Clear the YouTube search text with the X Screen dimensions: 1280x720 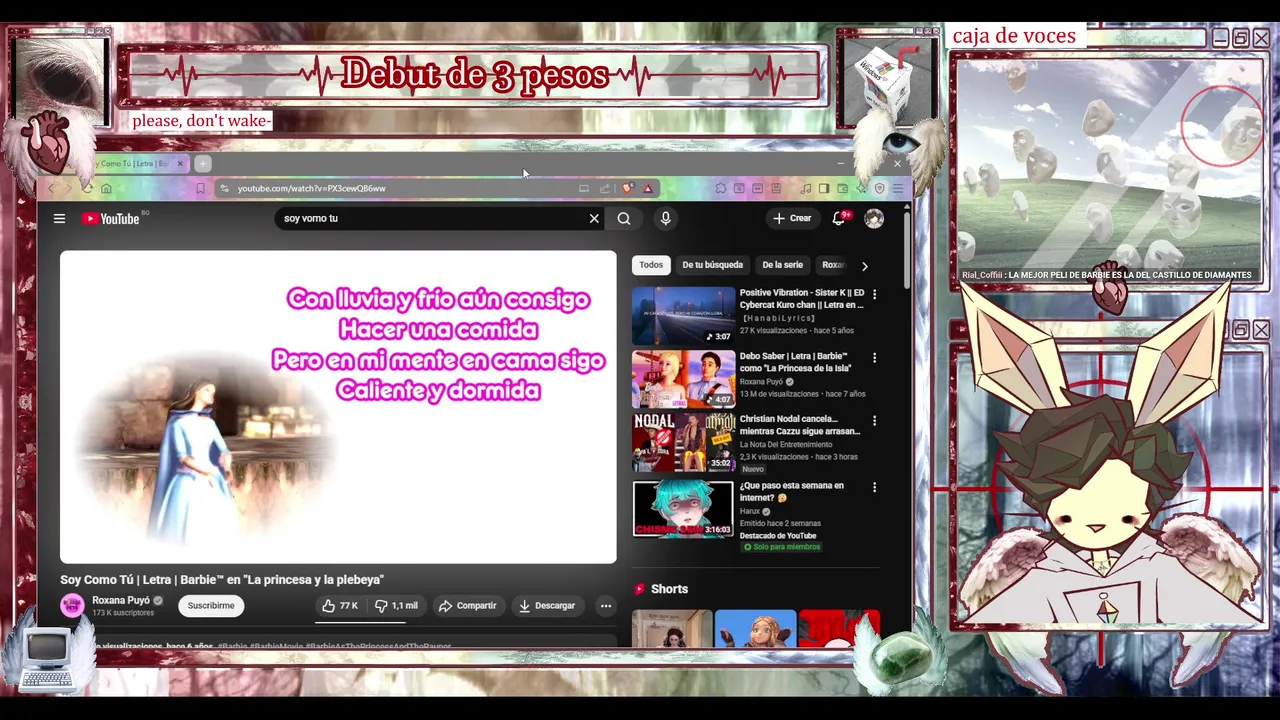pos(594,218)
